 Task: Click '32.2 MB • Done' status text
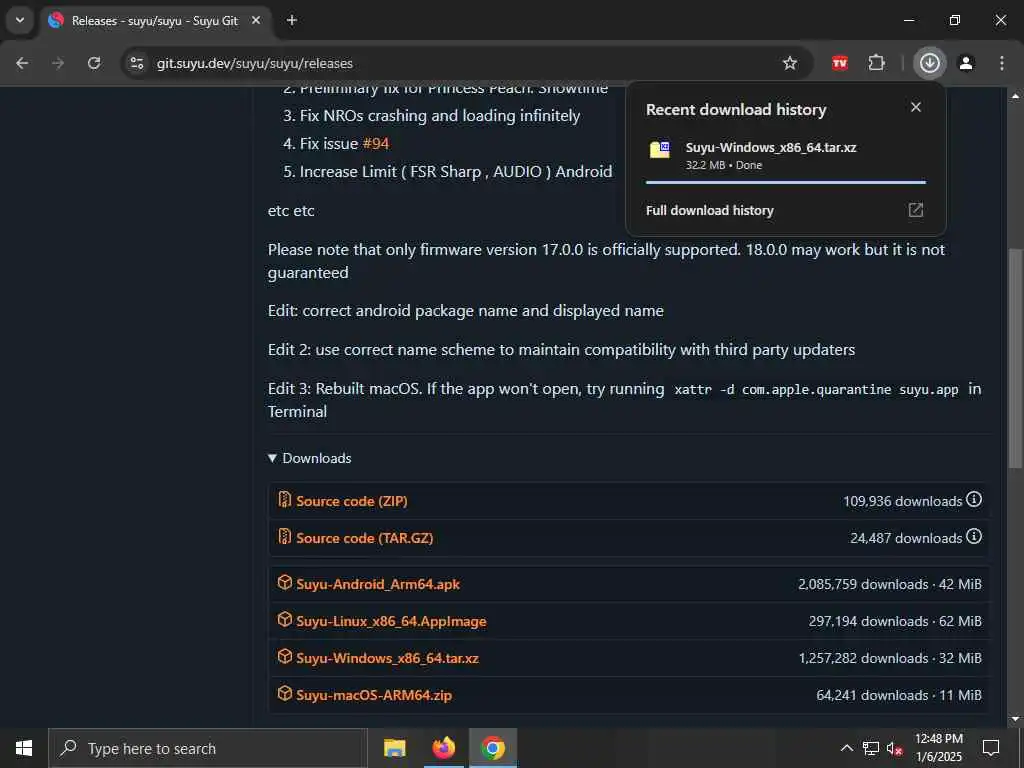pos(724,165)
